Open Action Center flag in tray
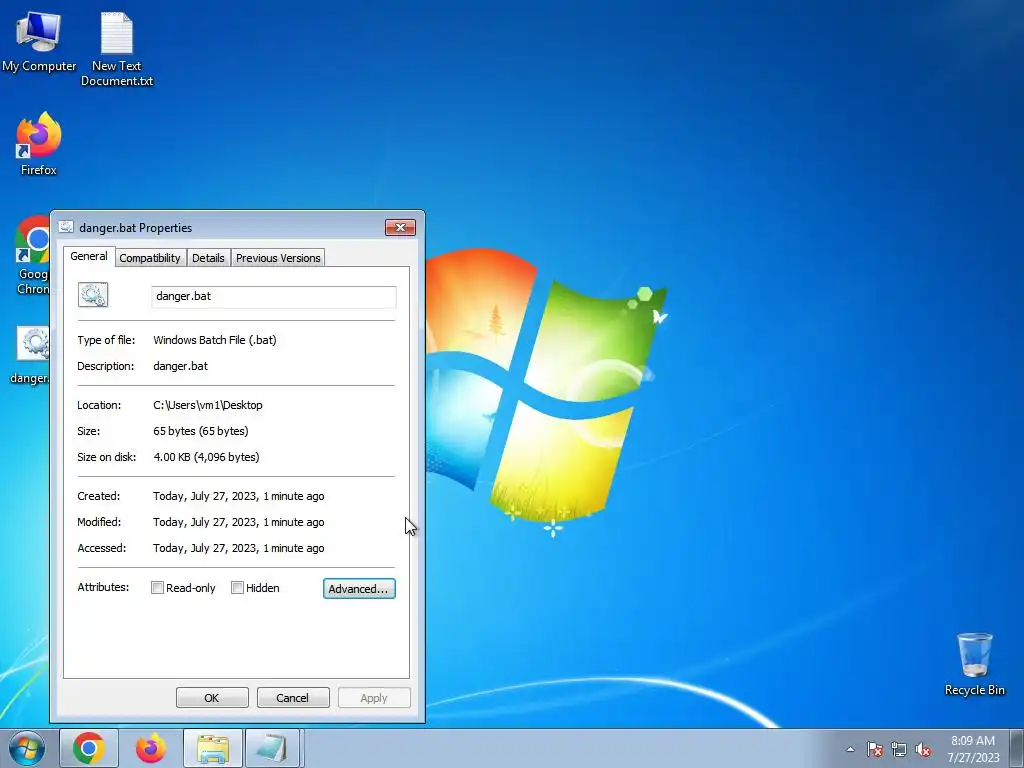 tap(875, 749)
